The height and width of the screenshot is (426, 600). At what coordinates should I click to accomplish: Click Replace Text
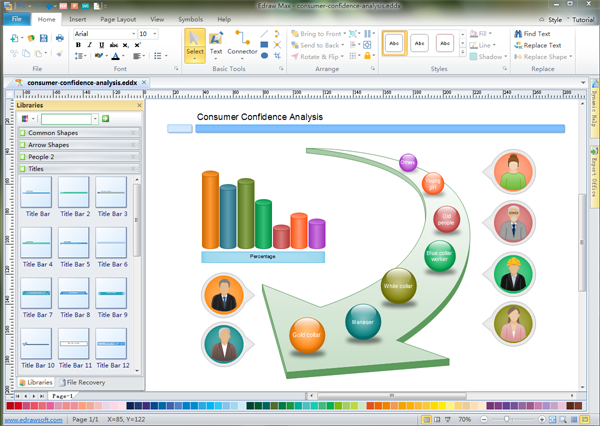(x=538, y=45)
